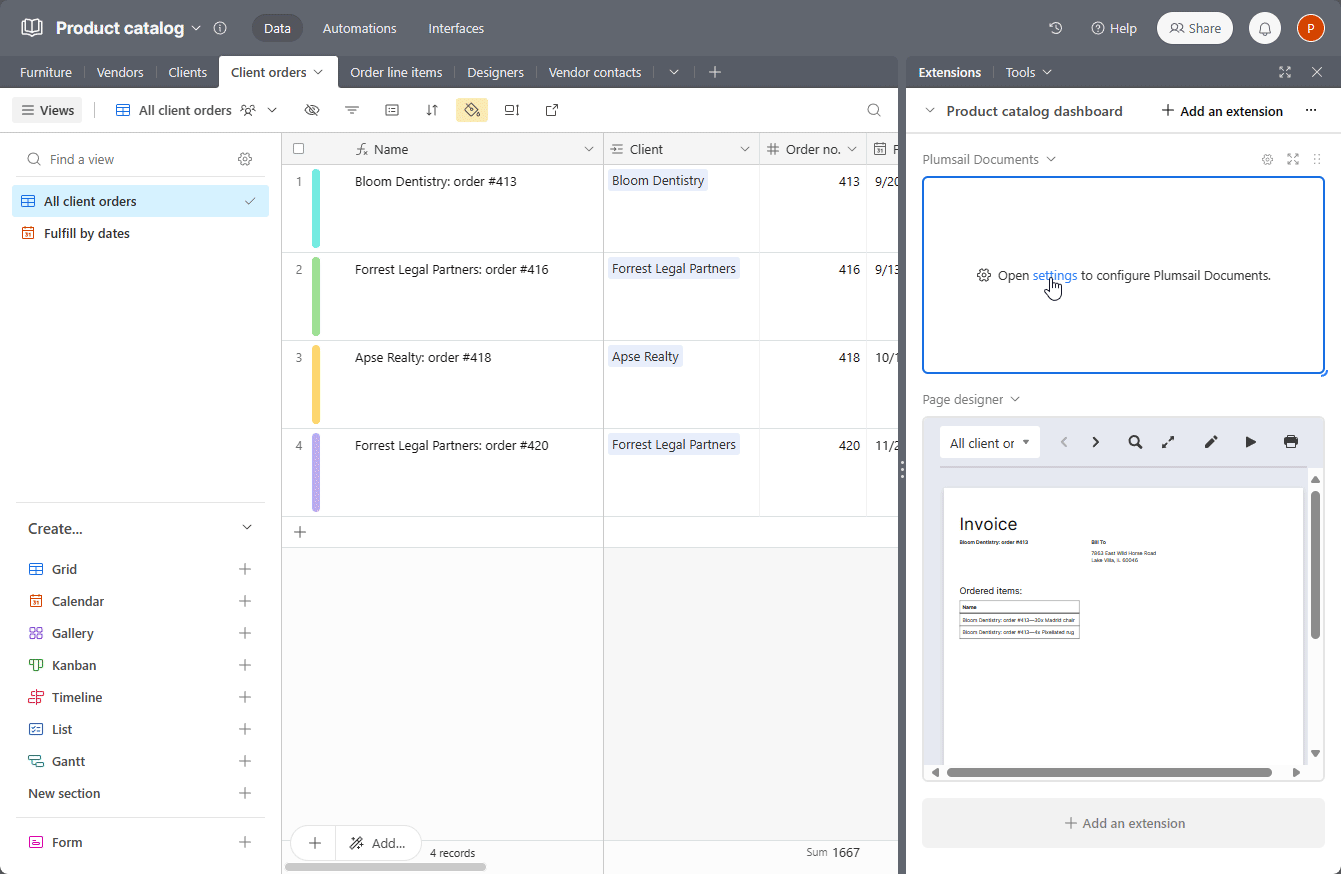Go to next record in Page designer
Screen dimensions: 1341x874
pyautogui.click(x=1096, y=442)
